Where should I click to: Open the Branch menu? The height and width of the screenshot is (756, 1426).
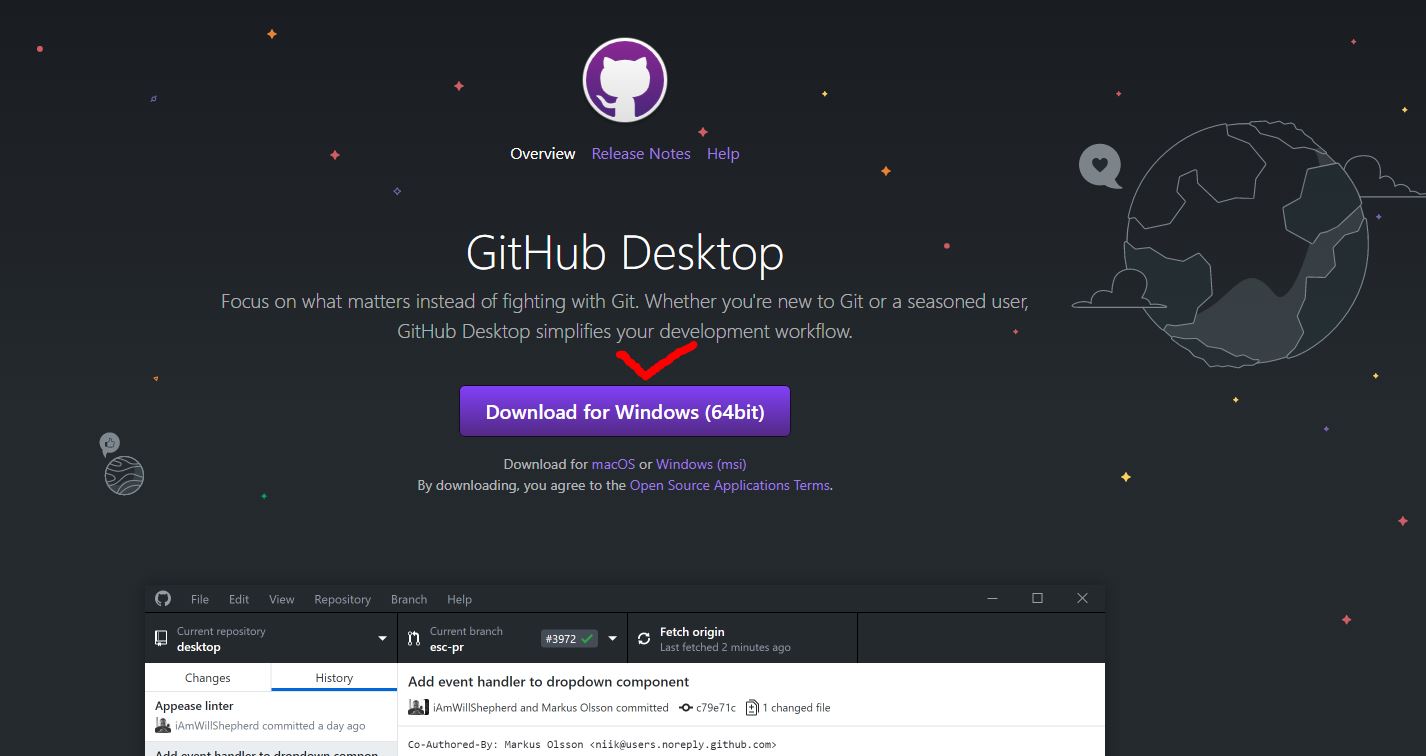[x=408, y=599]
